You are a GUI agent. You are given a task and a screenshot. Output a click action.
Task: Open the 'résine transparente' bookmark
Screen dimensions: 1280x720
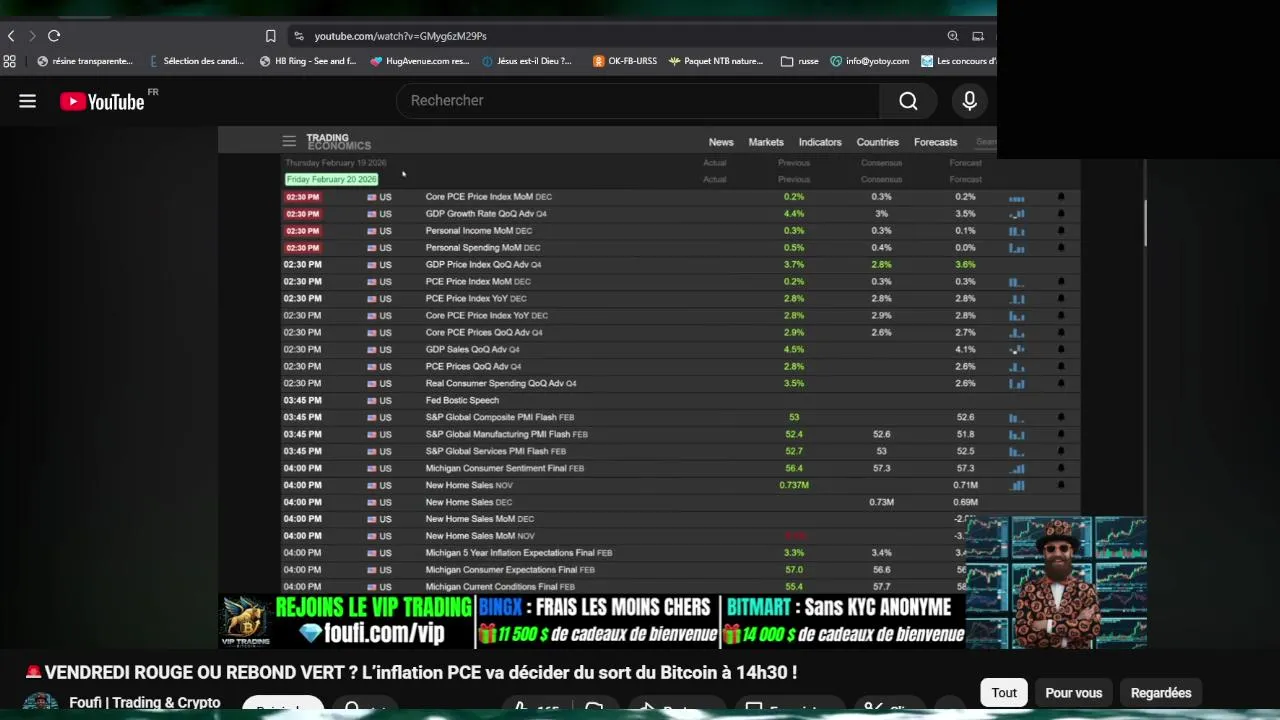tap(84, 61)
